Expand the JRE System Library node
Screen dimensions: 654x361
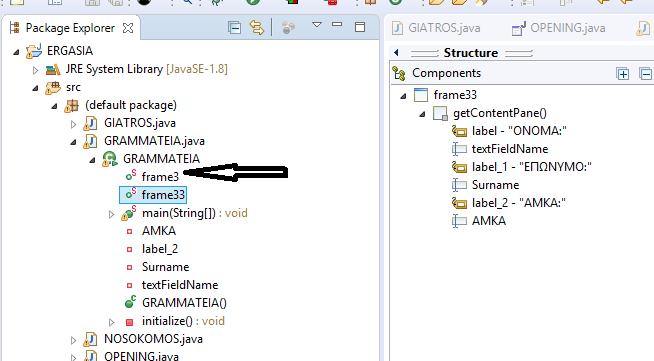(35, 70)
